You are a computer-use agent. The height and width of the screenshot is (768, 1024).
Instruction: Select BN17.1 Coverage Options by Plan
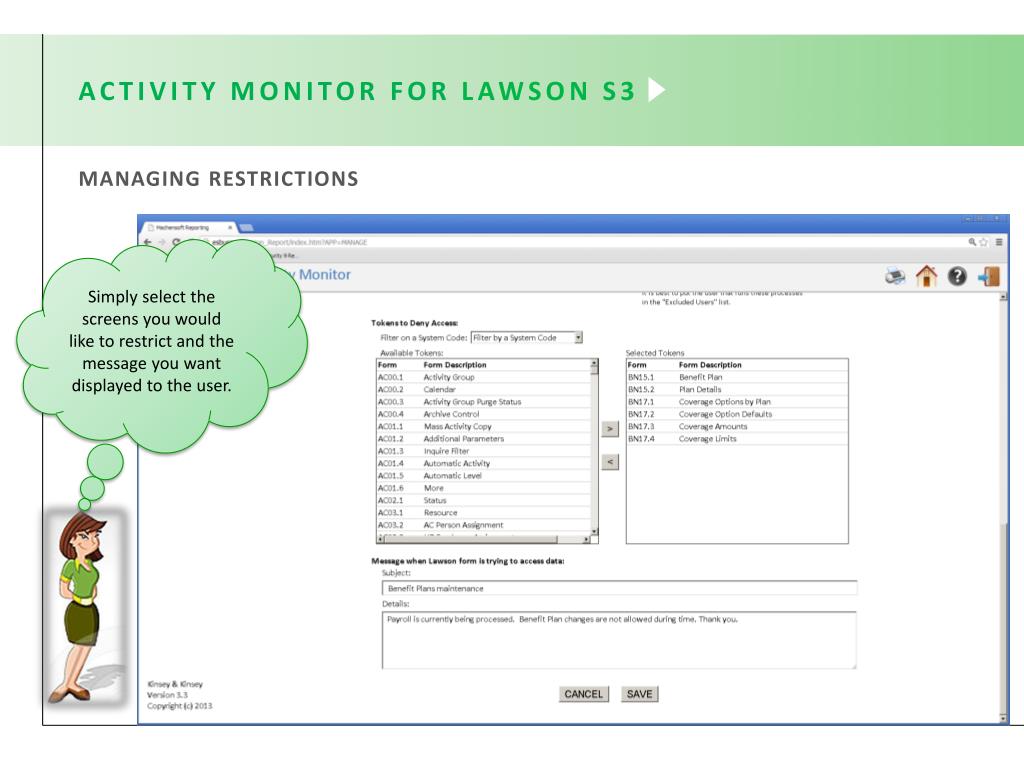(x=737, y=402)
